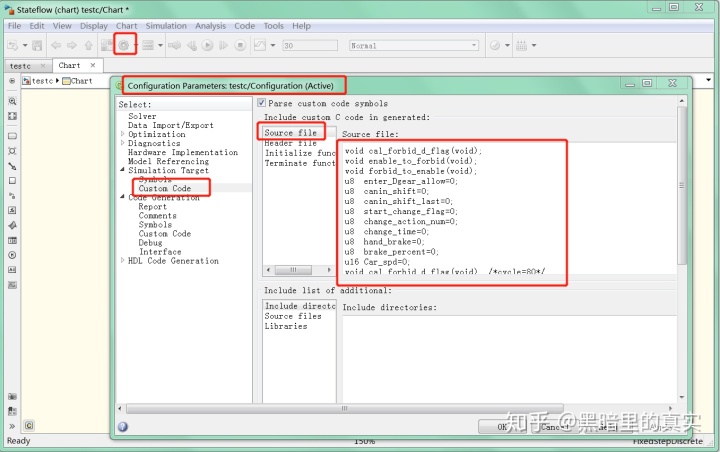
Task: Collapse the Simulation Target tree node
Action: coord(123,170)
